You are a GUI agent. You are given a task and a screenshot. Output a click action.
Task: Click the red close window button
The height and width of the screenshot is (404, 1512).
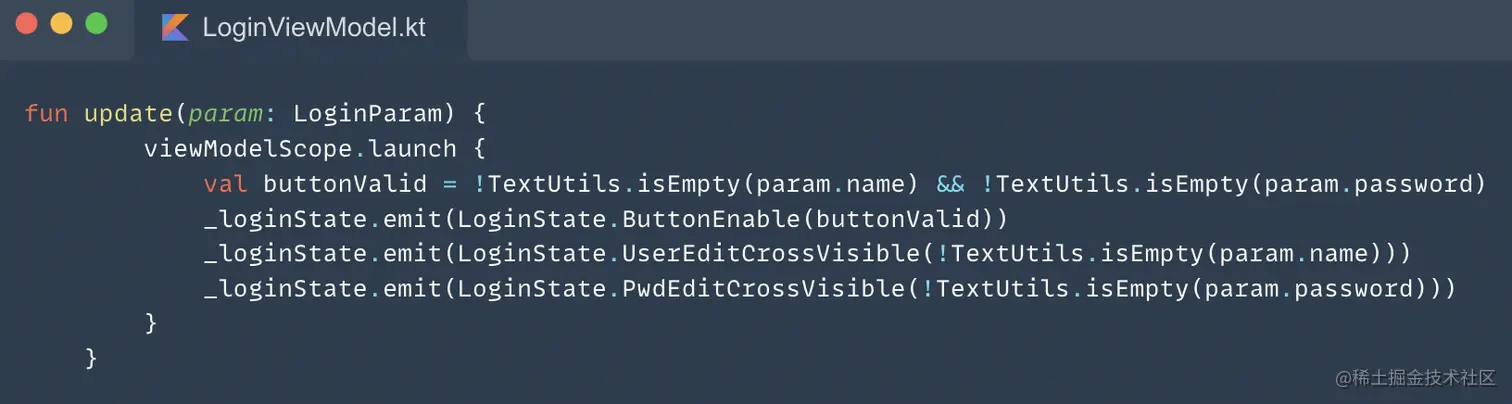pyautogui.click(x=26, y=23)
